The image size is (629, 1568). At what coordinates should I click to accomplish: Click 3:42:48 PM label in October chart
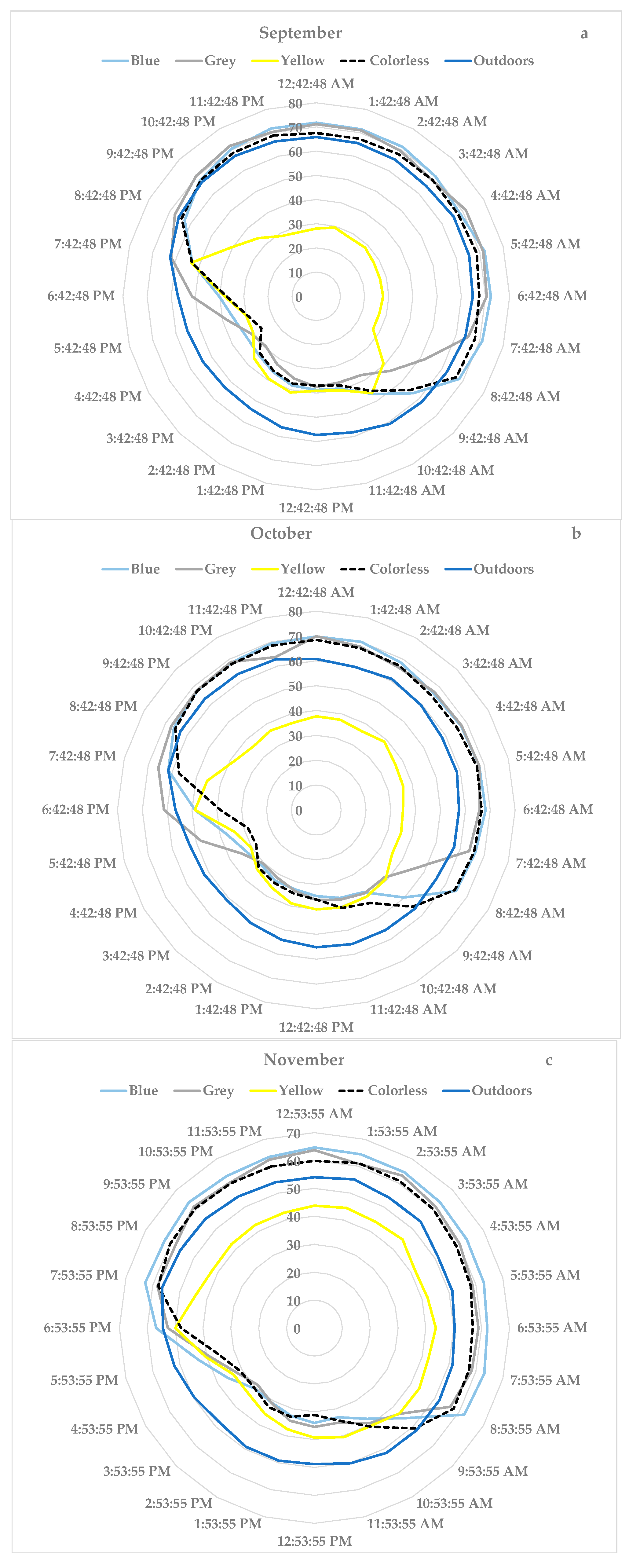pos(136,956)
